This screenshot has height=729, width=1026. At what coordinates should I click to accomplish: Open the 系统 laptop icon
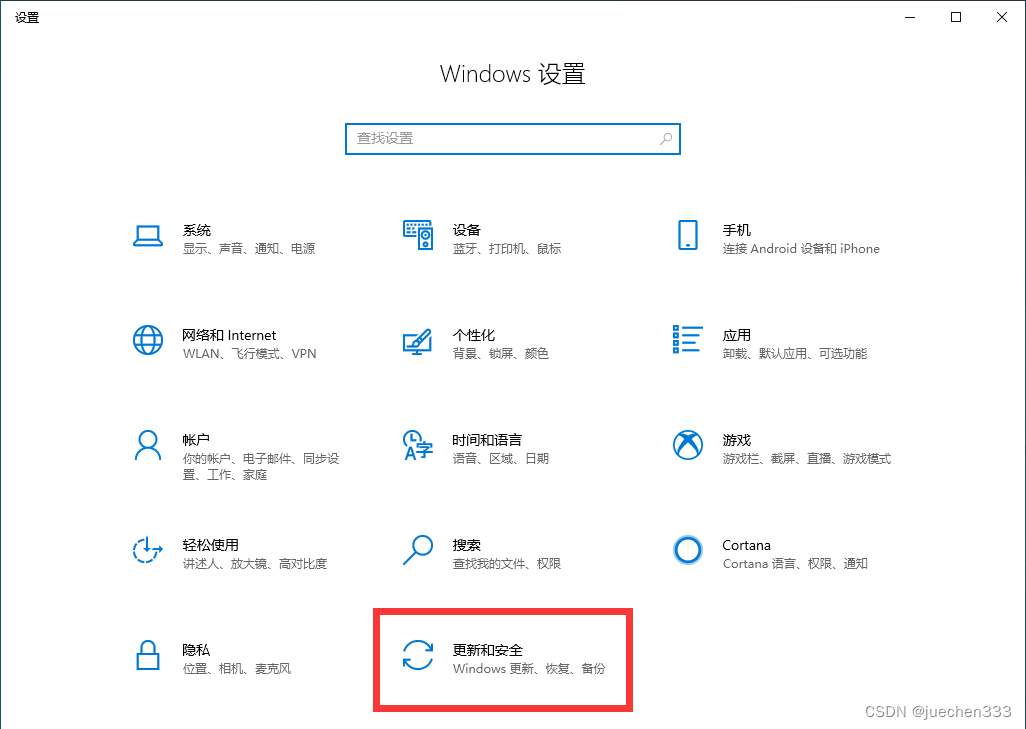[x=148, y=236]
